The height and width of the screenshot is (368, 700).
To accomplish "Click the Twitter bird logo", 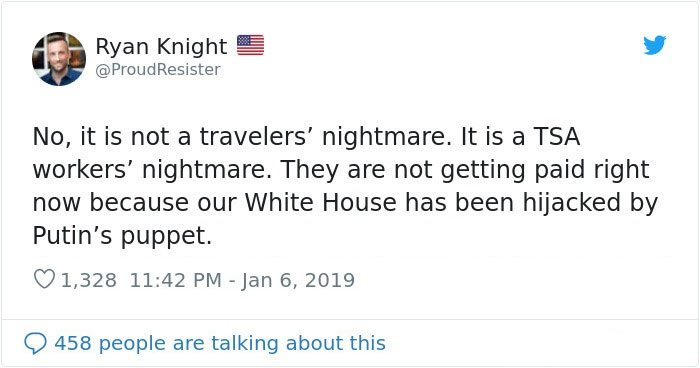I will tap(654, 45).
